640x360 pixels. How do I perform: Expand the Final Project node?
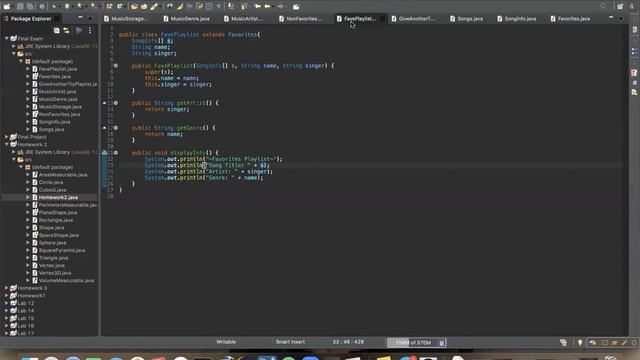click(7, 137)
